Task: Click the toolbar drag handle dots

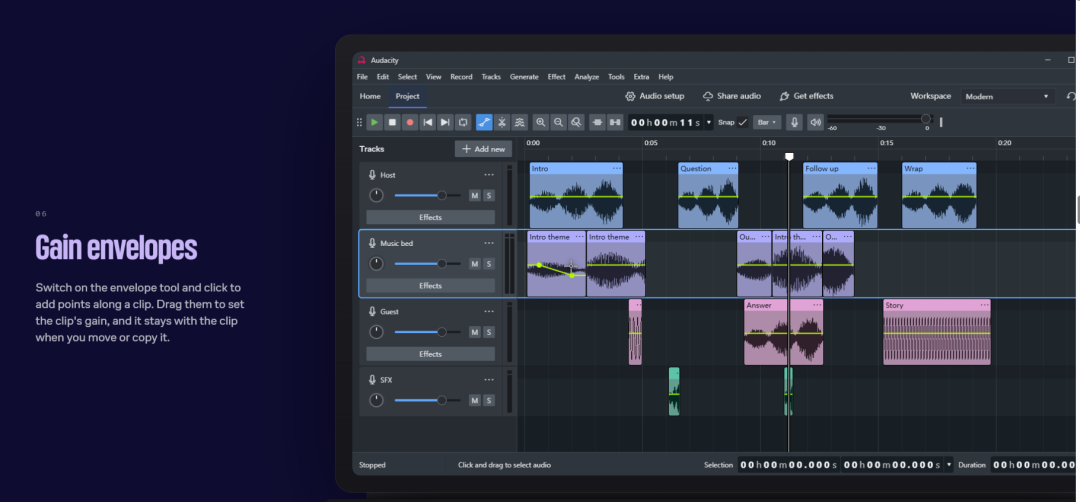Action: tap(359, 123)
